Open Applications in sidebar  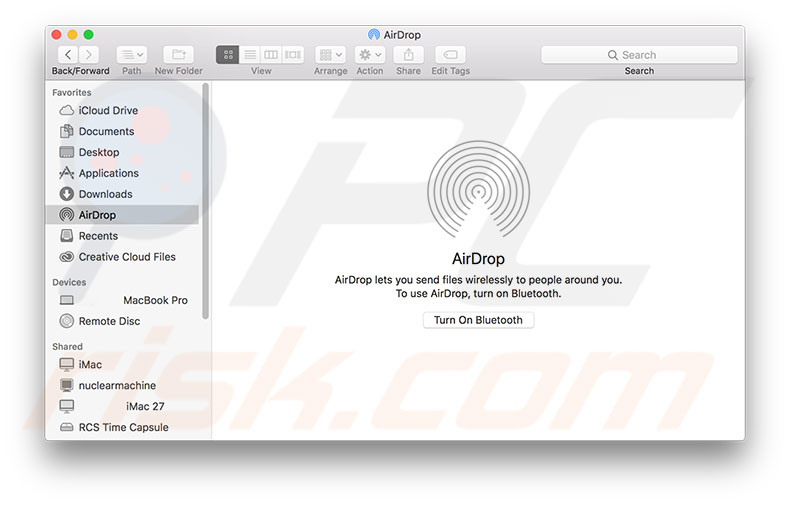pyautogui.click(x=122, y=173)
